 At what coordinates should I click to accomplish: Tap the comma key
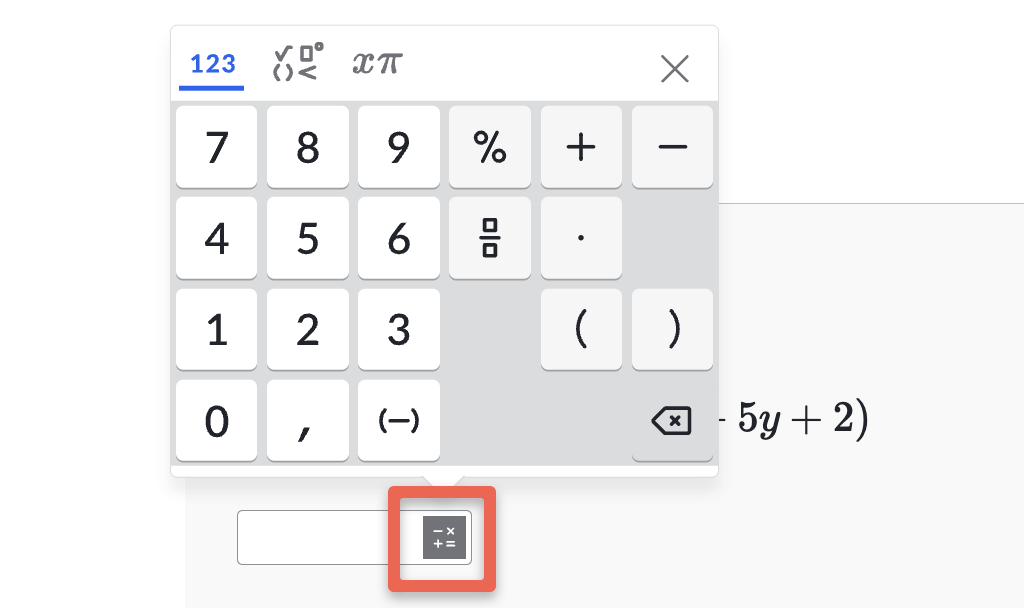pyautogui.click(x=308, y=421)
